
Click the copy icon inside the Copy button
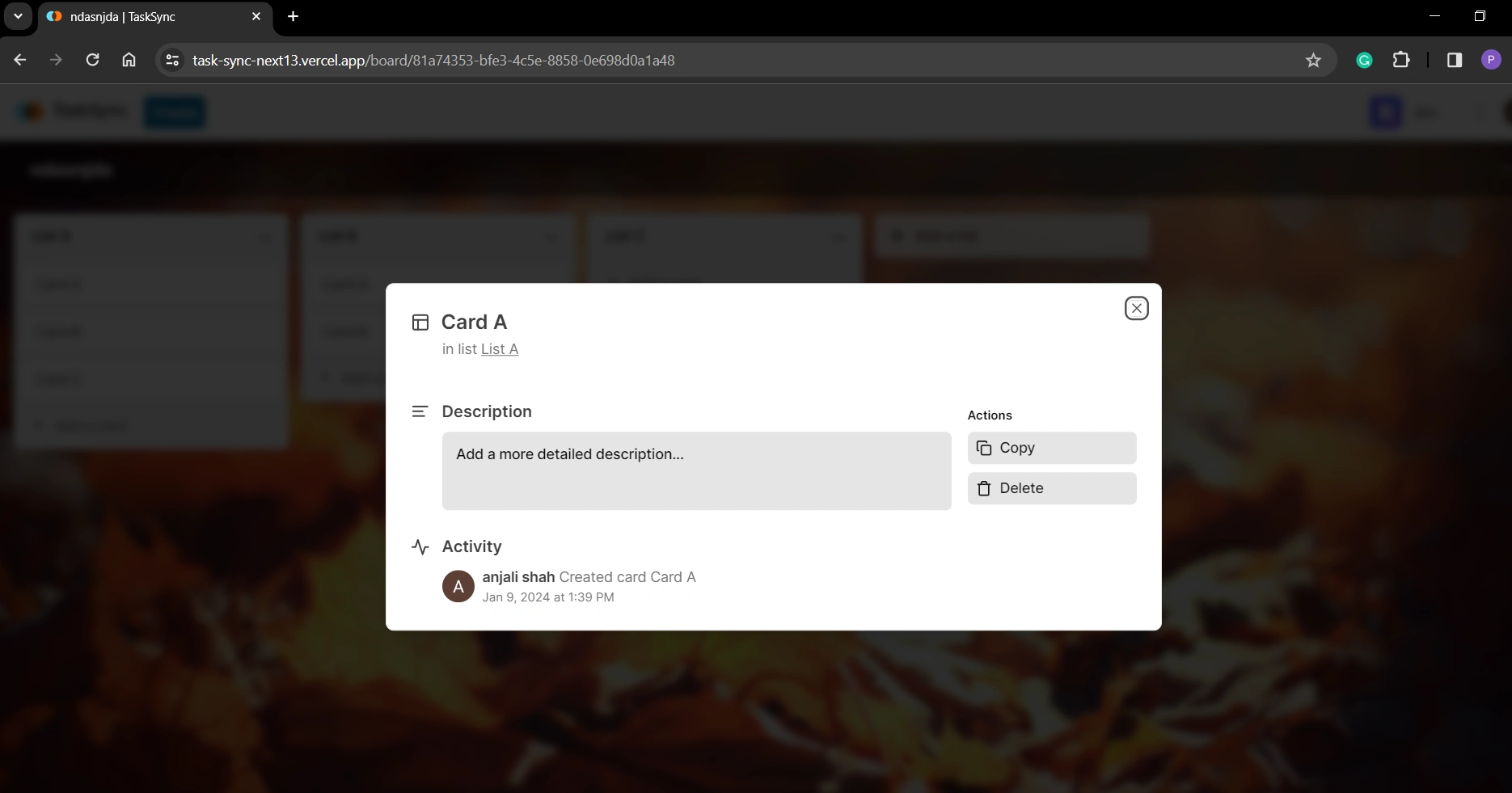(x=984, y=449)
